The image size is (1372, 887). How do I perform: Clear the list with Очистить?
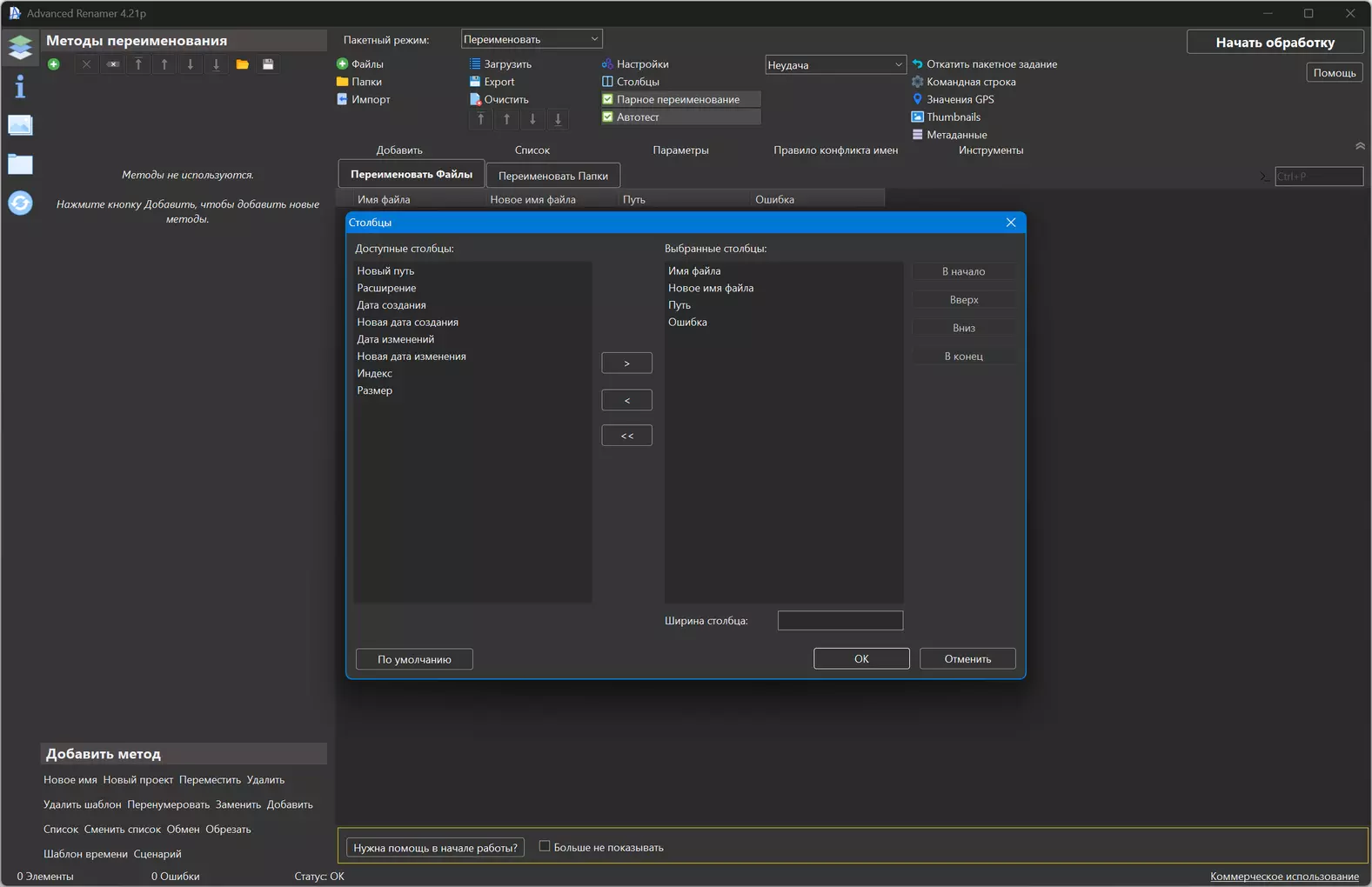(499, 99)
